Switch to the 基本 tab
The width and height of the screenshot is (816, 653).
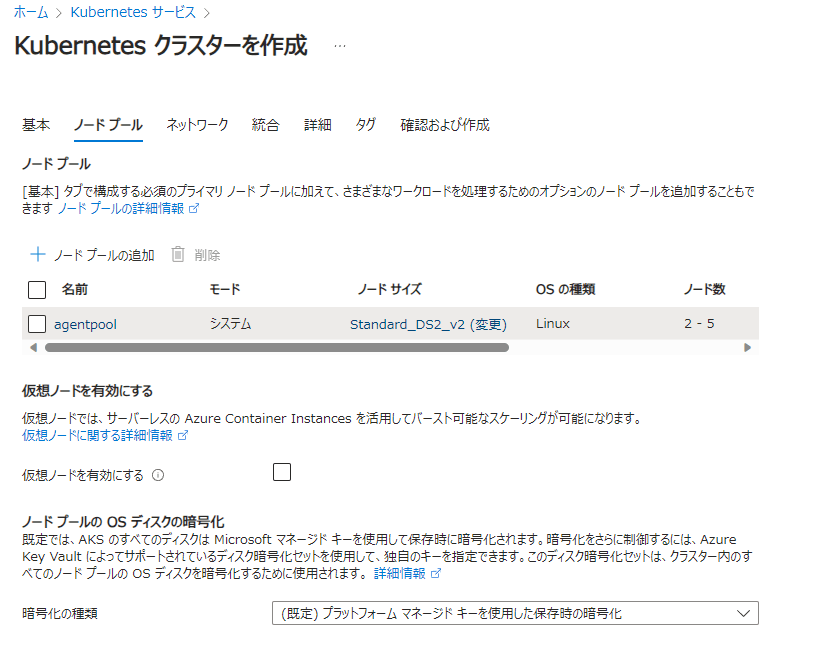click(36, 125)
